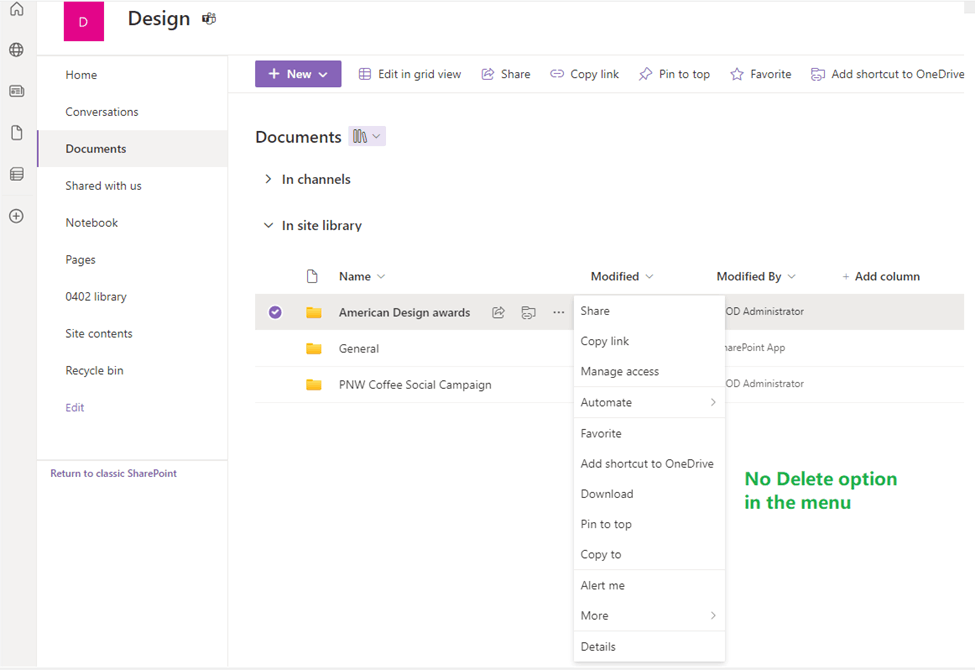Viewport: 975px width, 670px height.
Task: Open Pages in site navigation
Action: [80, 259]
